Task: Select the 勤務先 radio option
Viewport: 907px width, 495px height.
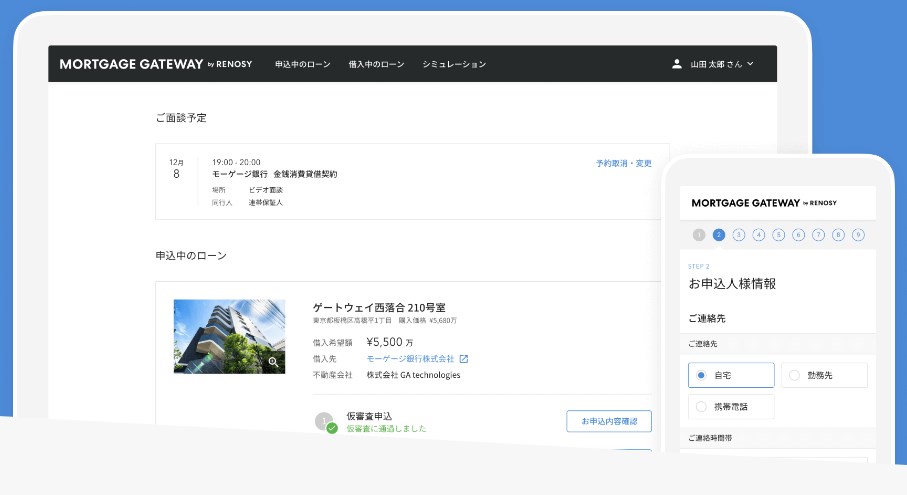Action: (x=824, y=375)
